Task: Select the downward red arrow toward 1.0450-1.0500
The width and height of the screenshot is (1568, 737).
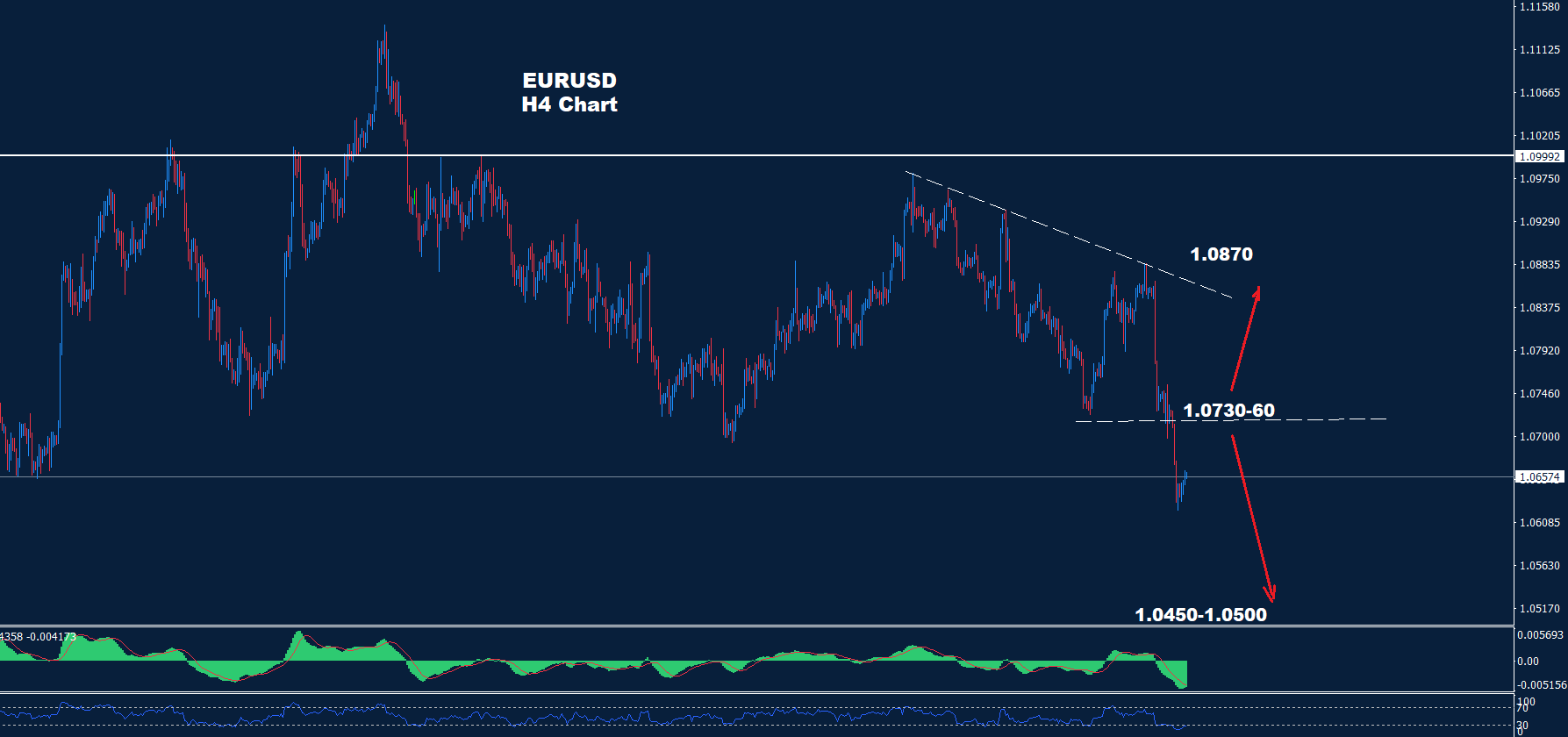Action: pos(1251,516)
